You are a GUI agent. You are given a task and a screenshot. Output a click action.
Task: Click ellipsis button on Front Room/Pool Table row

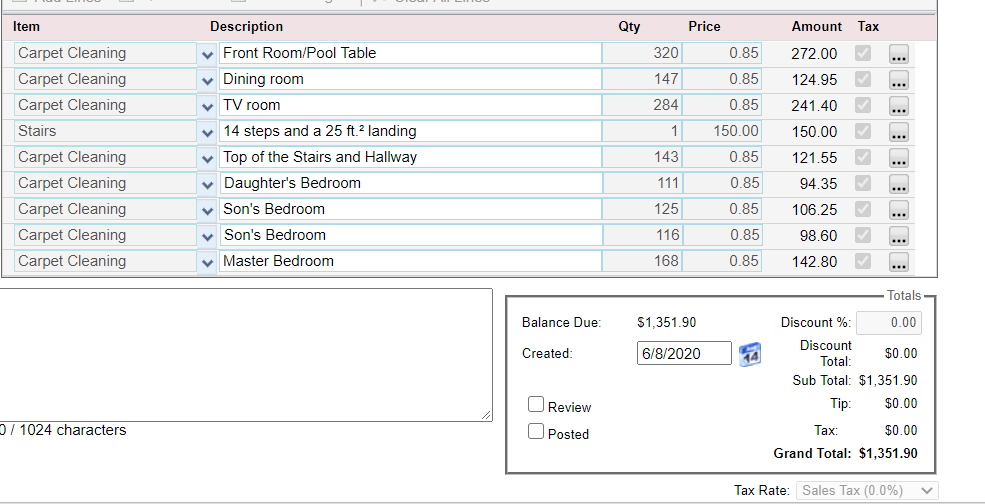[x=899, y=54]
